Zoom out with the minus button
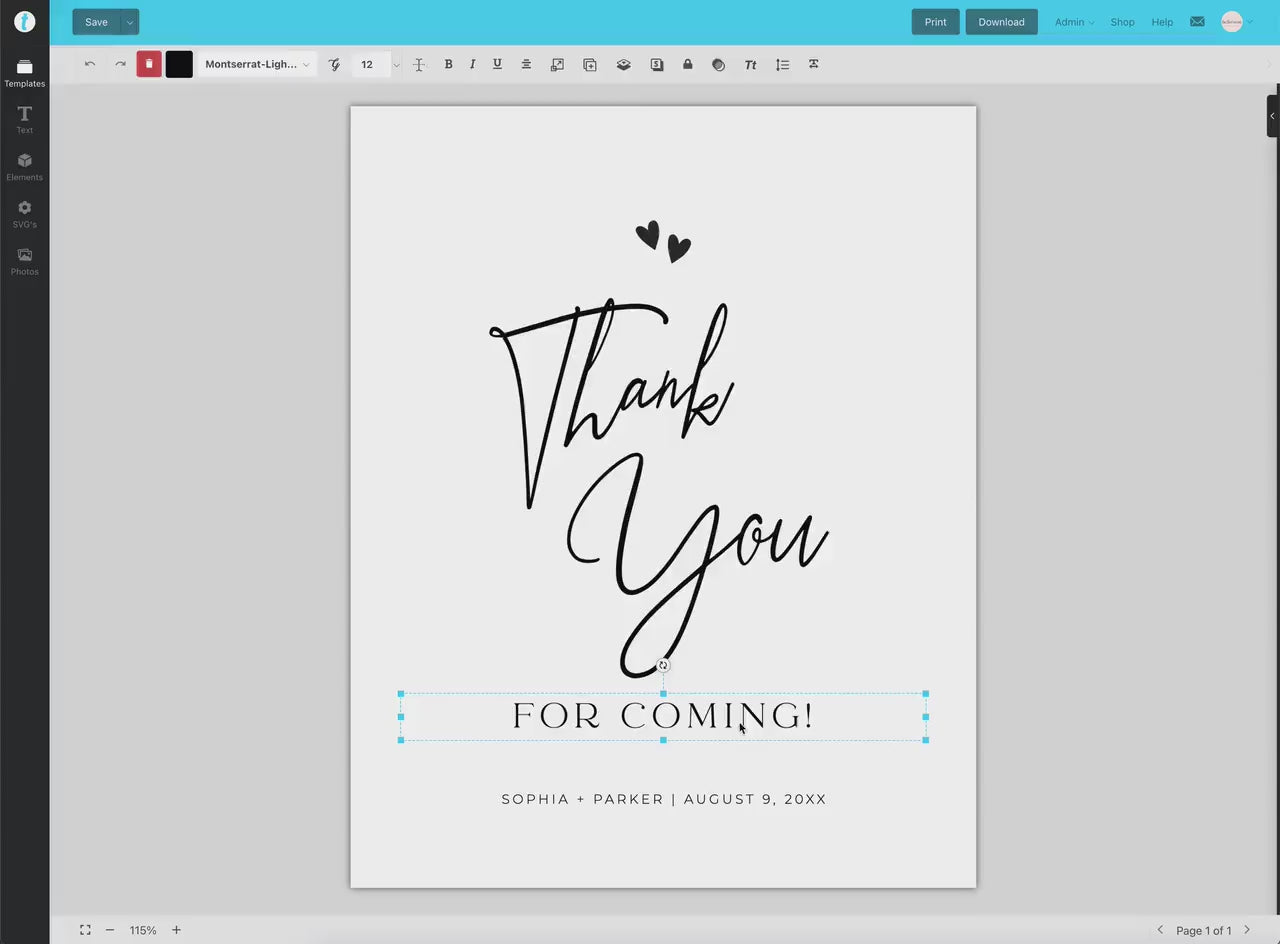 110,930
